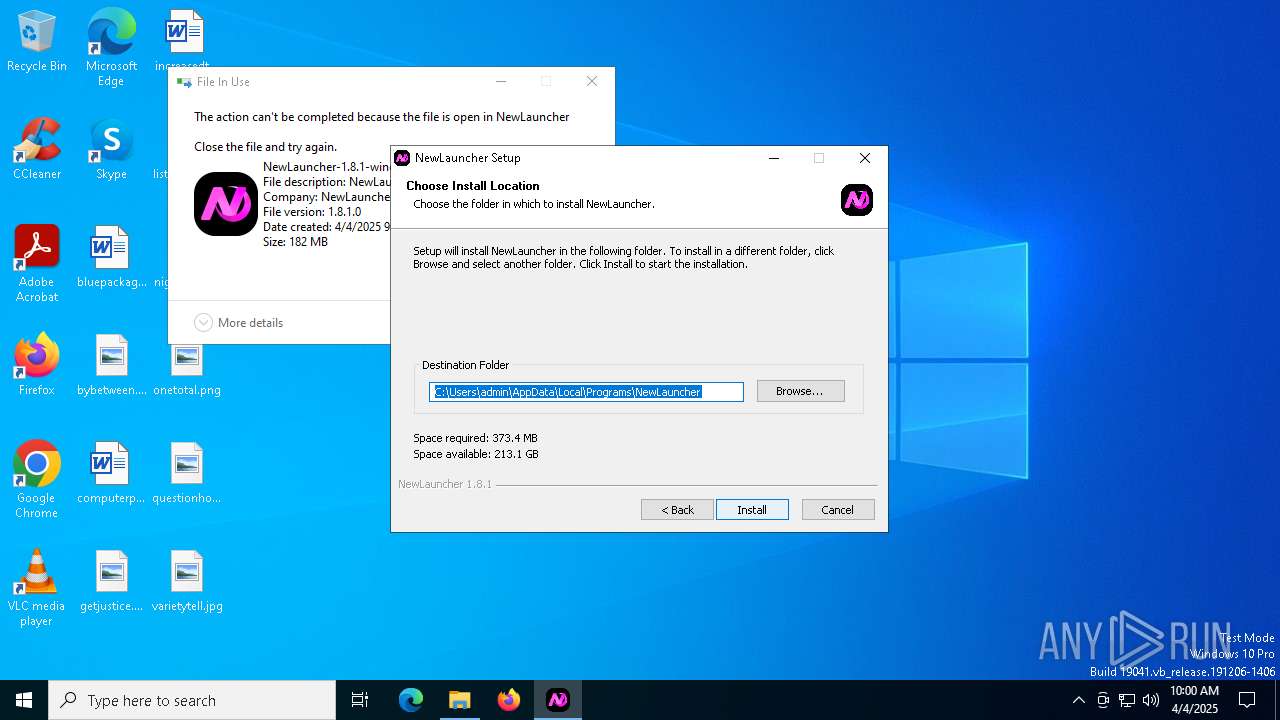Click the taskbar search box

point(192,700)
